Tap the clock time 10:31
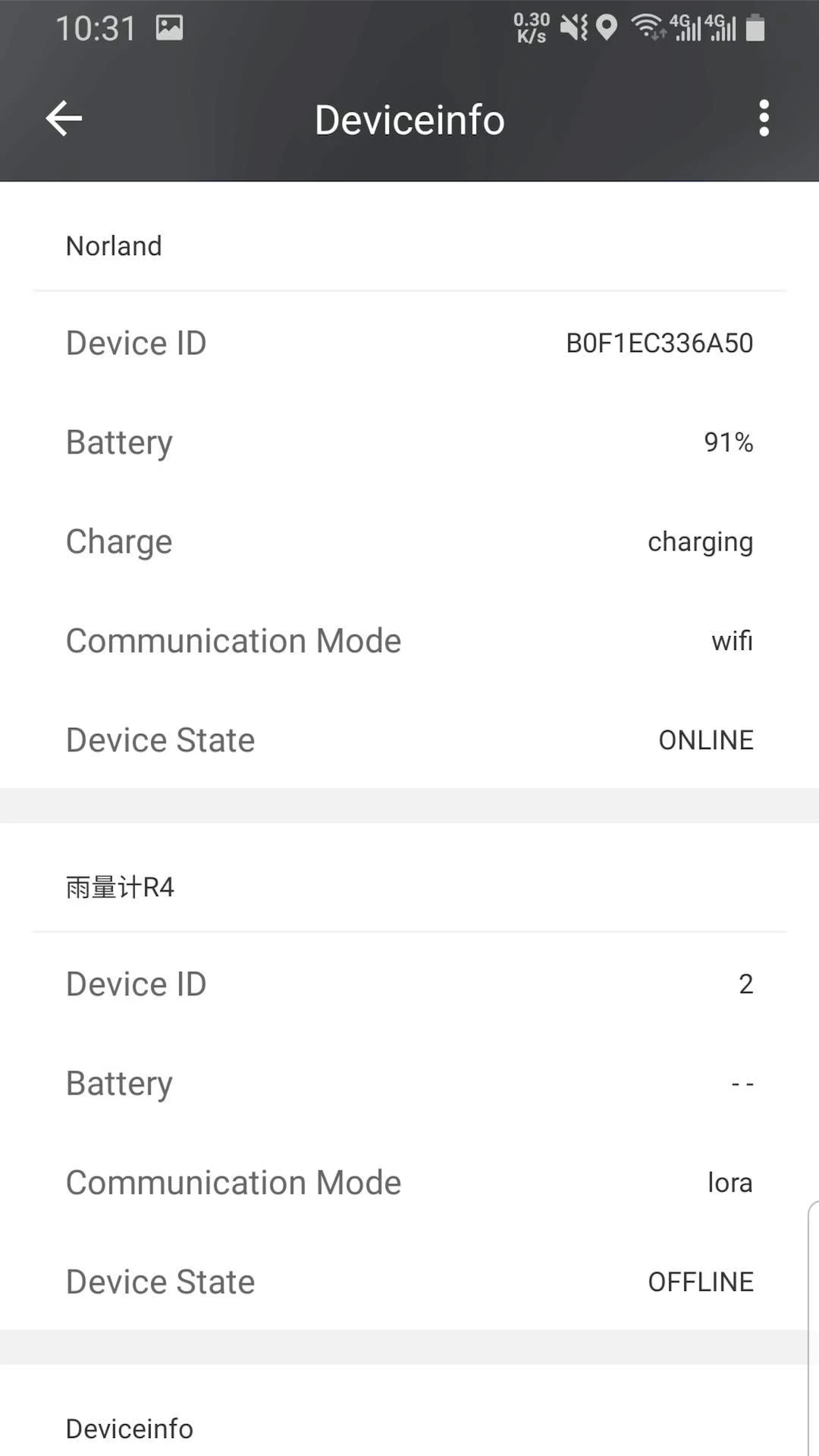This screenshot has width=819, height=1456. click(x=96, y=29)
